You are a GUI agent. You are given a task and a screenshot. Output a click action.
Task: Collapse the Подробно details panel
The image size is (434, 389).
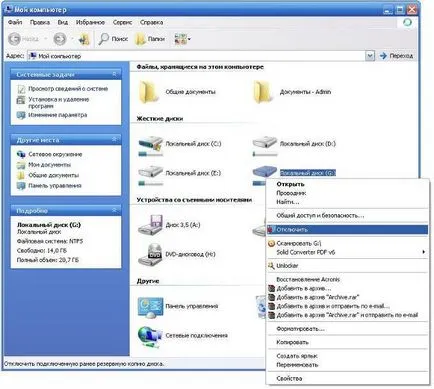[x=114, y=210]
